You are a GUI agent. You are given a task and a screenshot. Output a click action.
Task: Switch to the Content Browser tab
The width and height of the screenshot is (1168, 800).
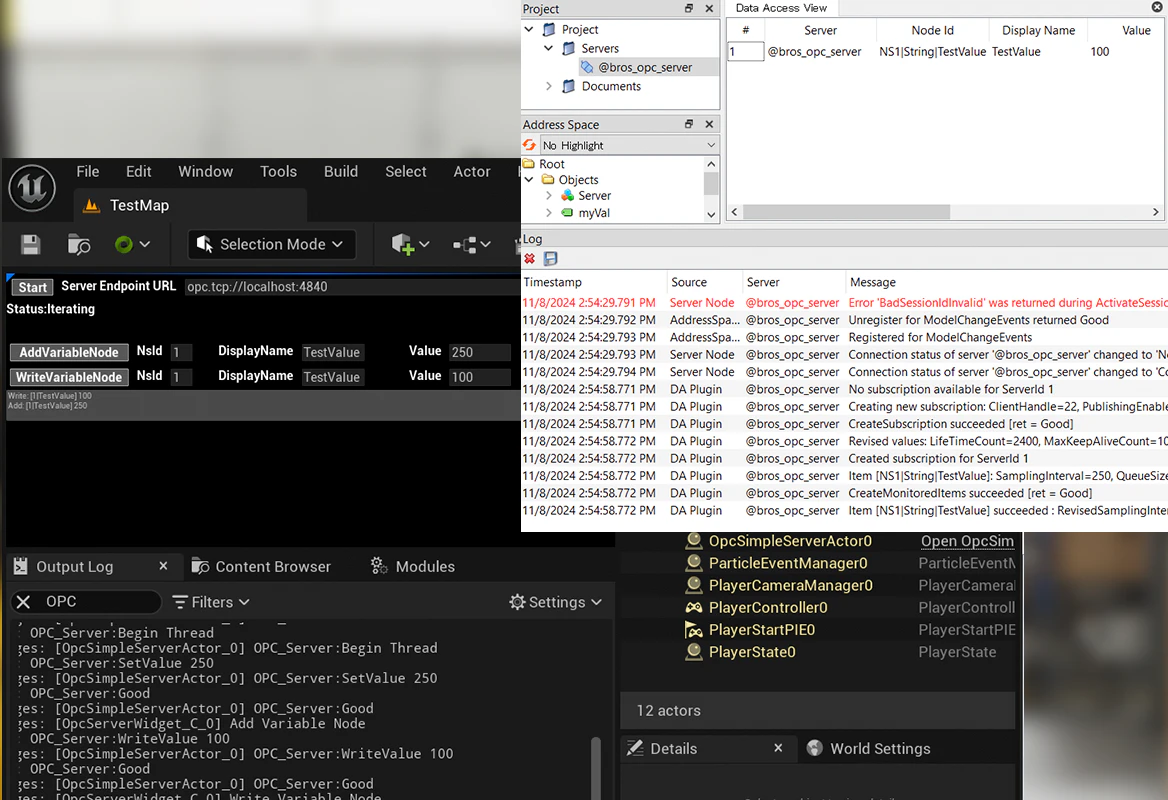click(x=261, y=567)
